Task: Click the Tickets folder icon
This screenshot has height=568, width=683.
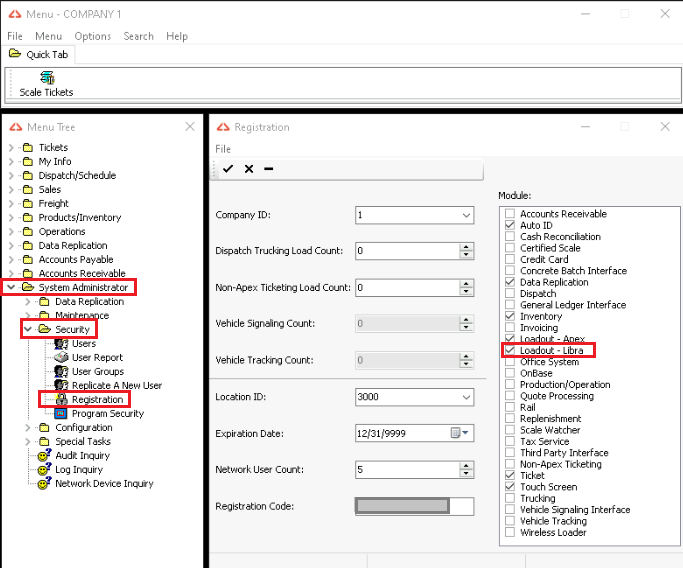Action: (x=27, y=148)
